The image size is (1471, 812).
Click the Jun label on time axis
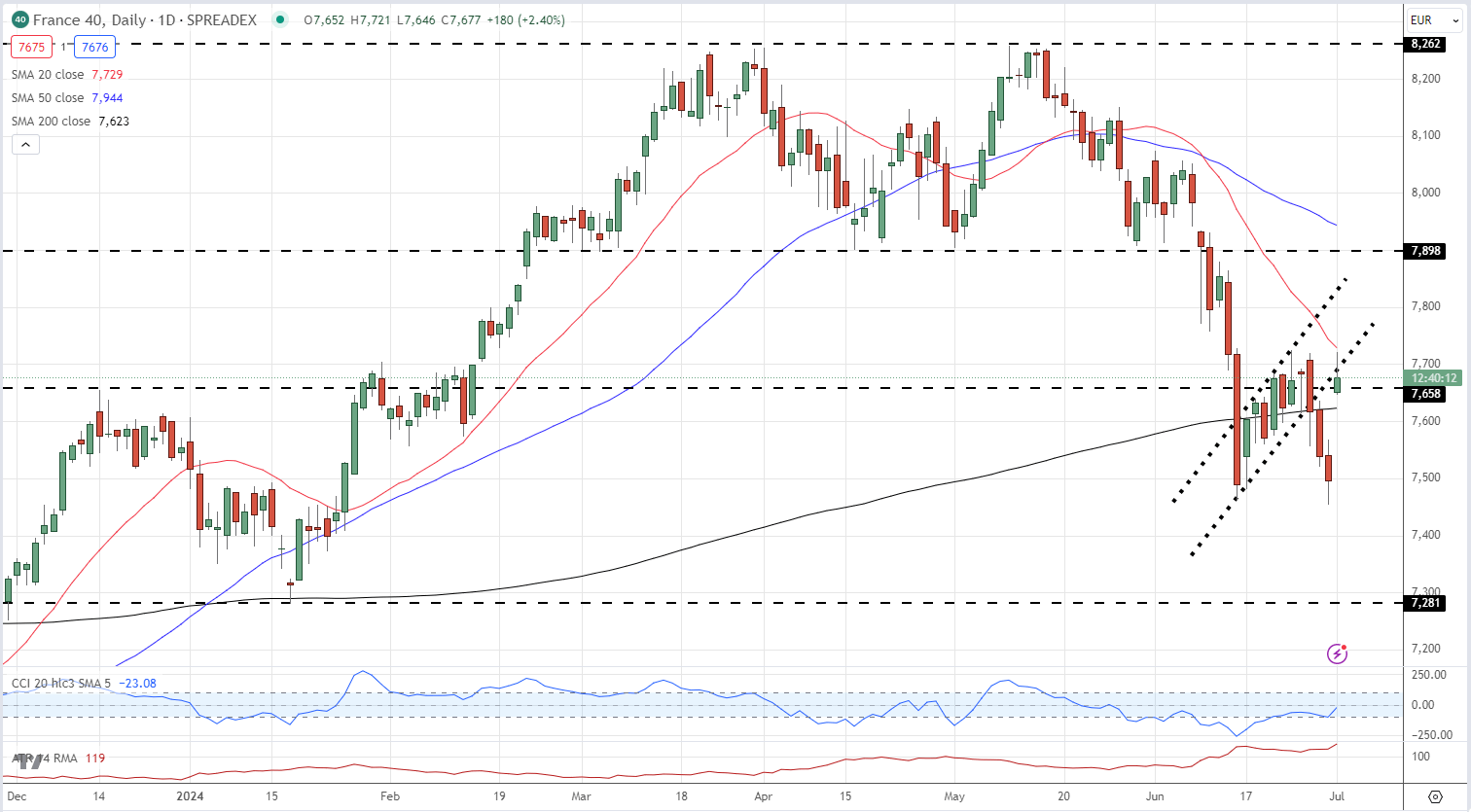coord(1156,795)
